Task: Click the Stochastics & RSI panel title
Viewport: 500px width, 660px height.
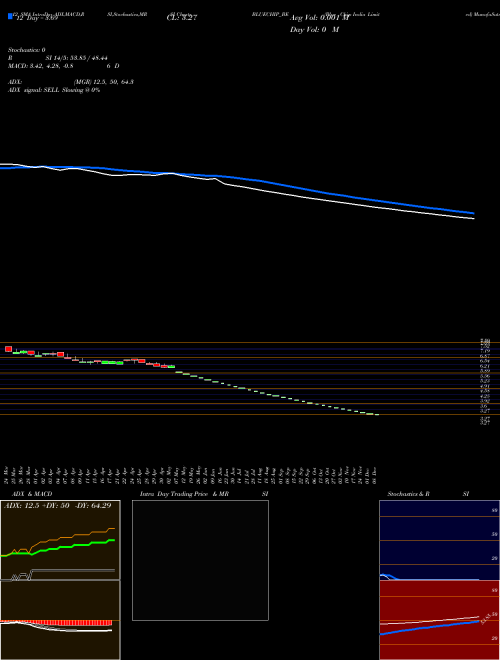Action: (x=428, y=494)
